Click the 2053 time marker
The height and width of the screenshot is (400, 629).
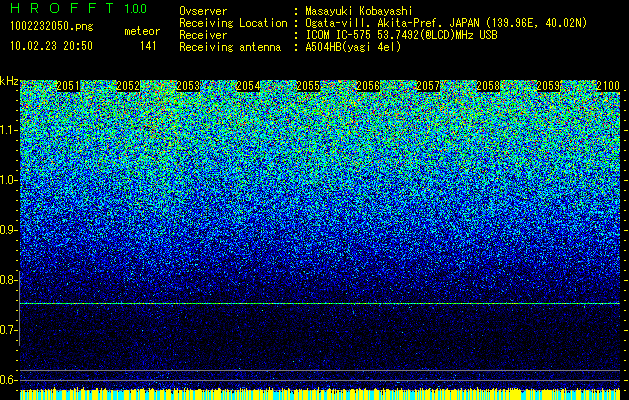tap(188, 86)
